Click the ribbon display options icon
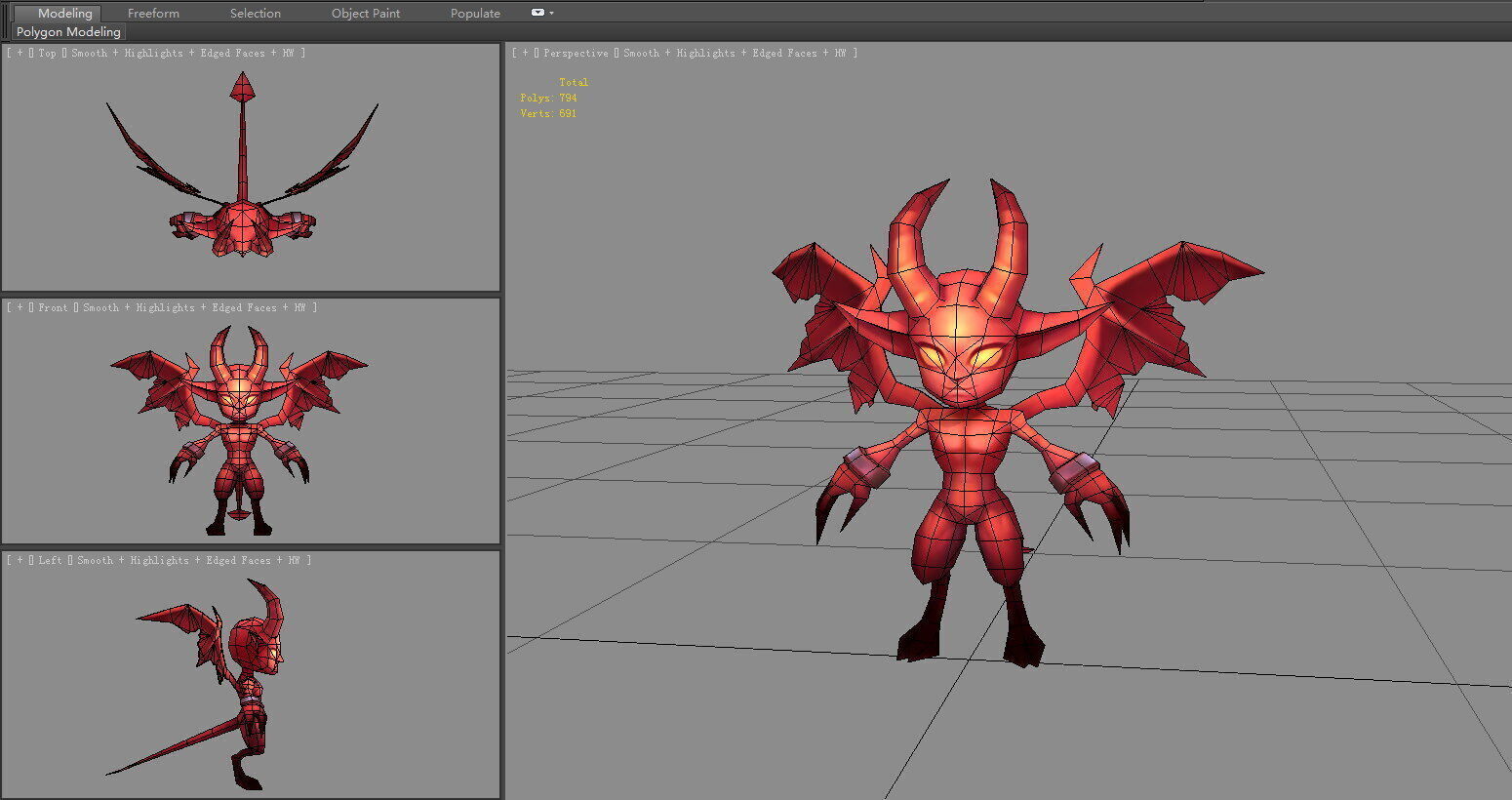This screenshot has width=1512, height=800. pos(537,13)
